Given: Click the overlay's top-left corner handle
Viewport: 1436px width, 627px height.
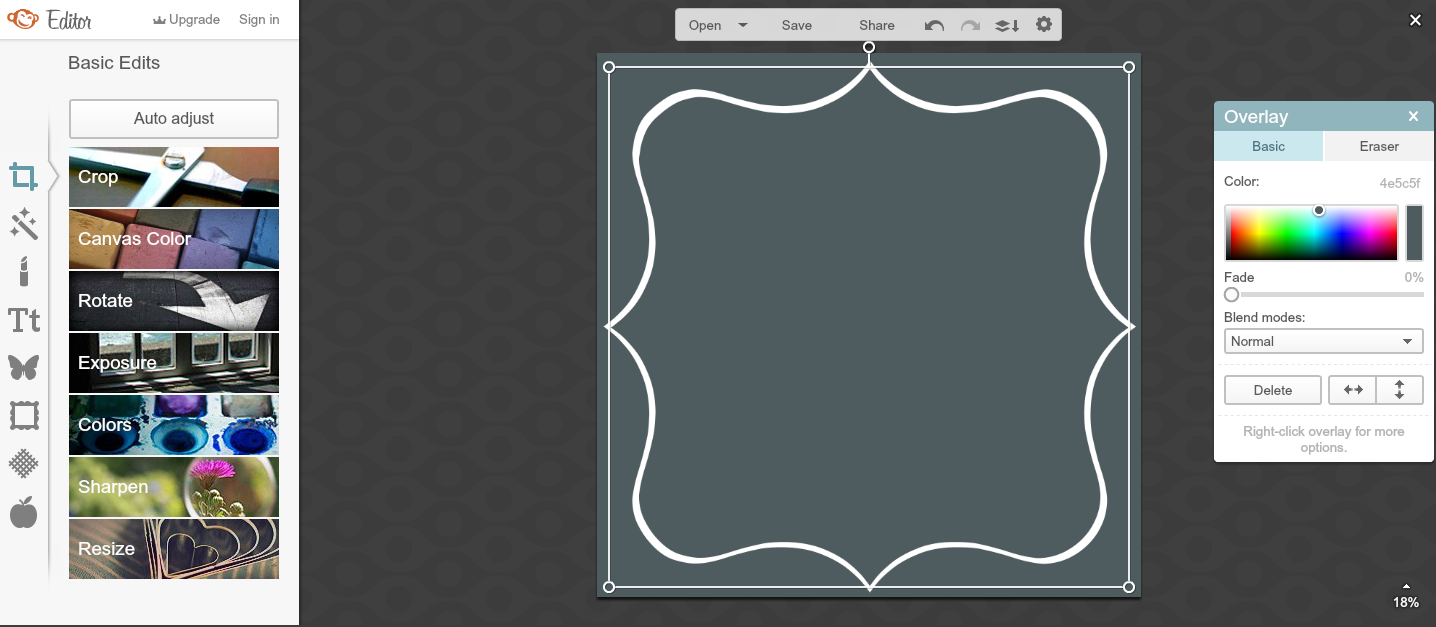Looking at the screenshot, I should click(x=609, y=67).
